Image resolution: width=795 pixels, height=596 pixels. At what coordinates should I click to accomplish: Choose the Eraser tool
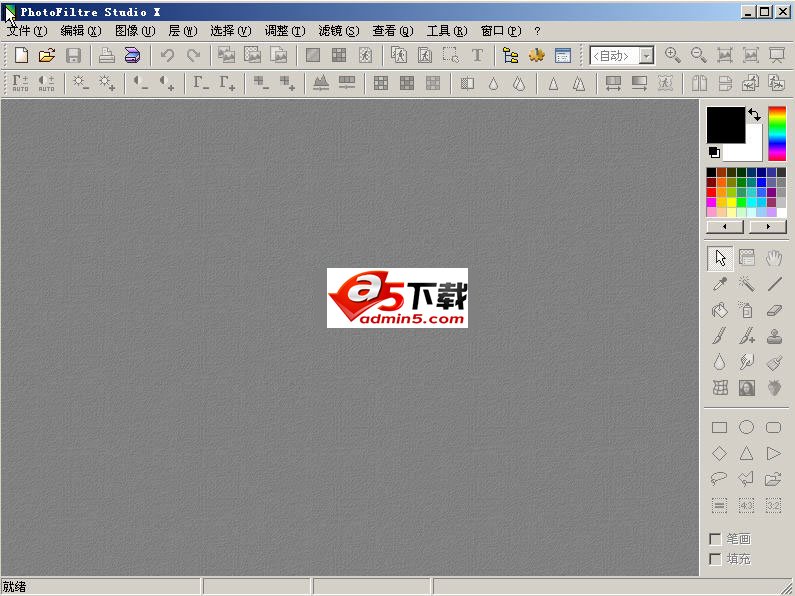[x=773, y=311]
